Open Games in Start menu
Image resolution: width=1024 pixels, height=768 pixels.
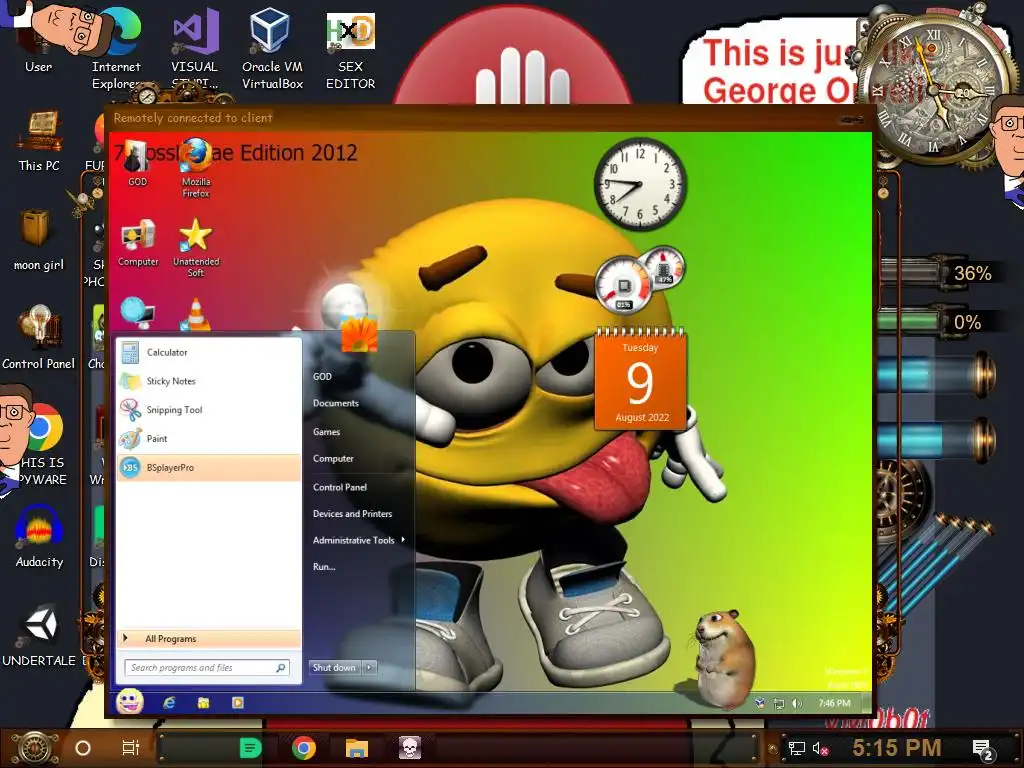326,432
